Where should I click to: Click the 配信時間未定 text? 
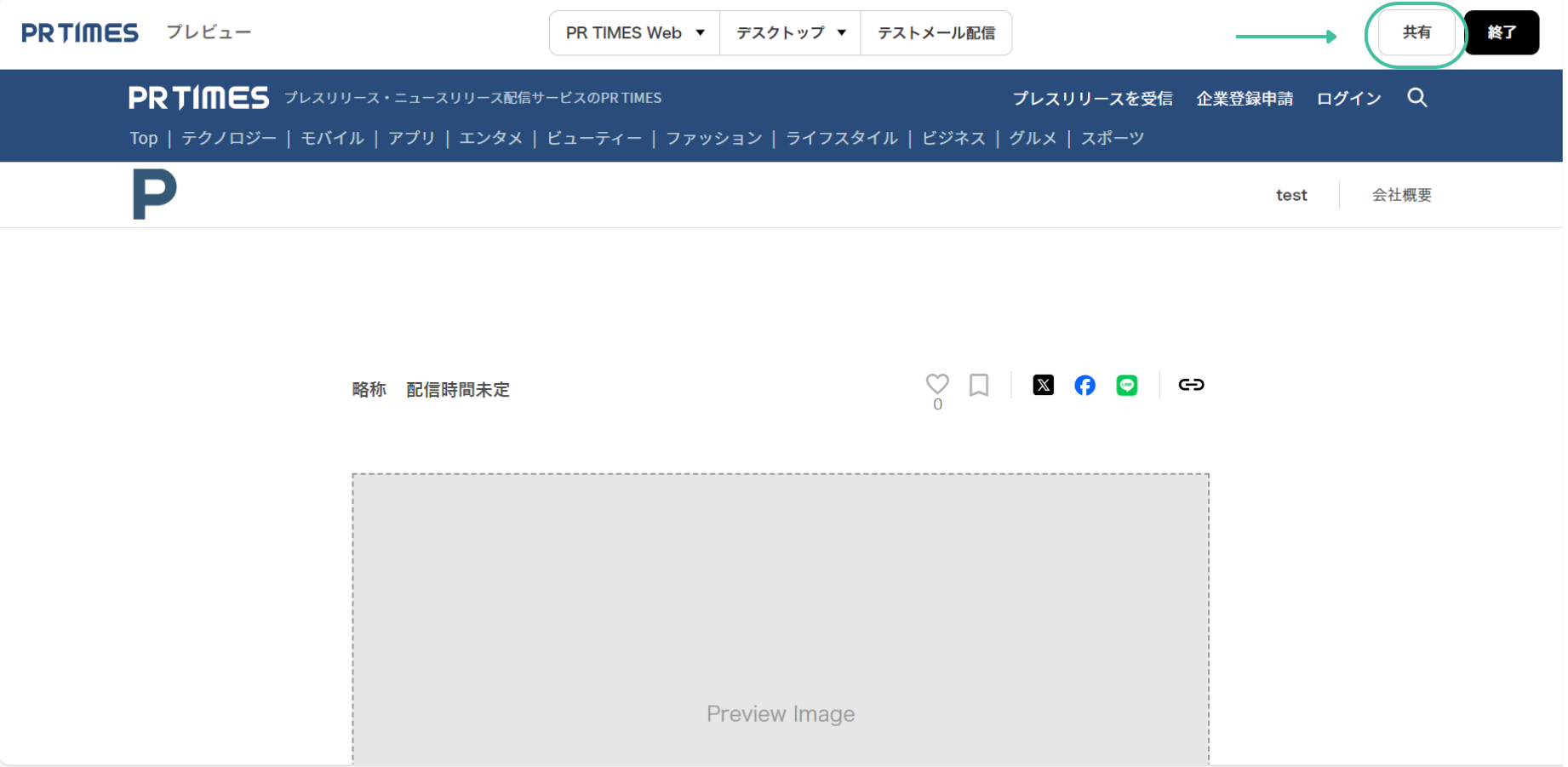pos(458,390)
